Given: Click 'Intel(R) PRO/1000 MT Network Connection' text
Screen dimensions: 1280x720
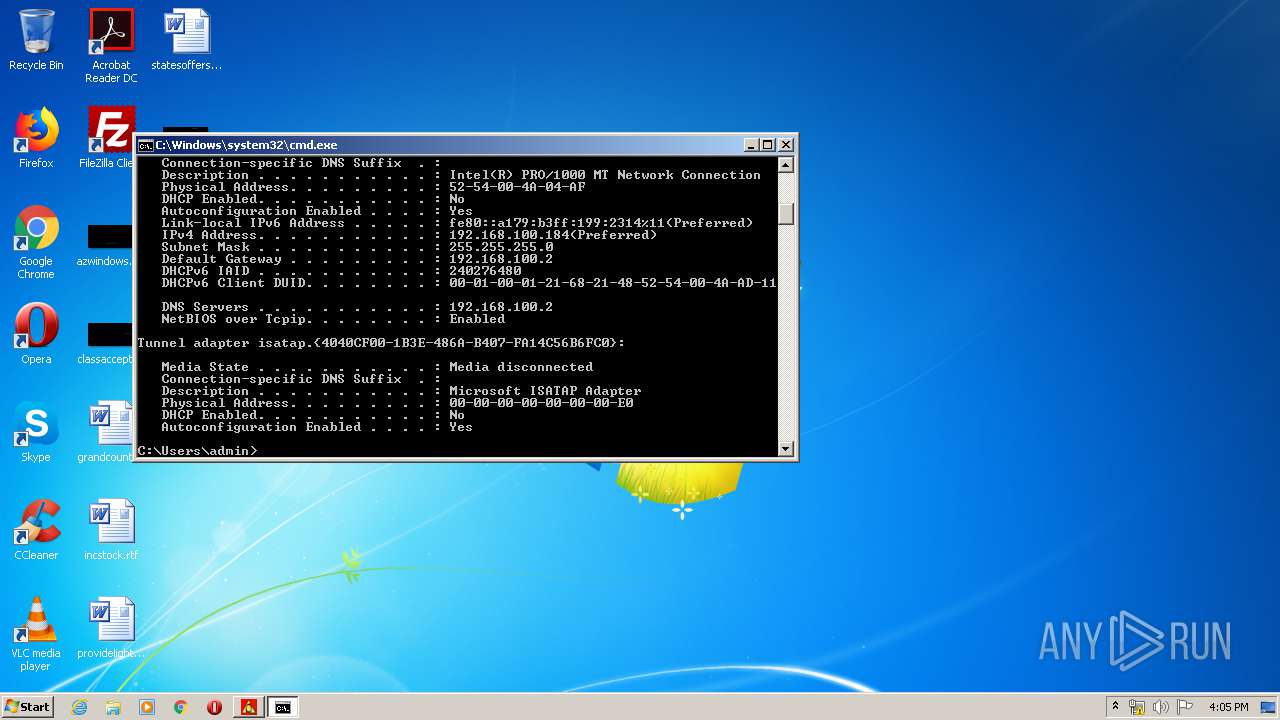Looking at the screenshot, I should (605, 175).
